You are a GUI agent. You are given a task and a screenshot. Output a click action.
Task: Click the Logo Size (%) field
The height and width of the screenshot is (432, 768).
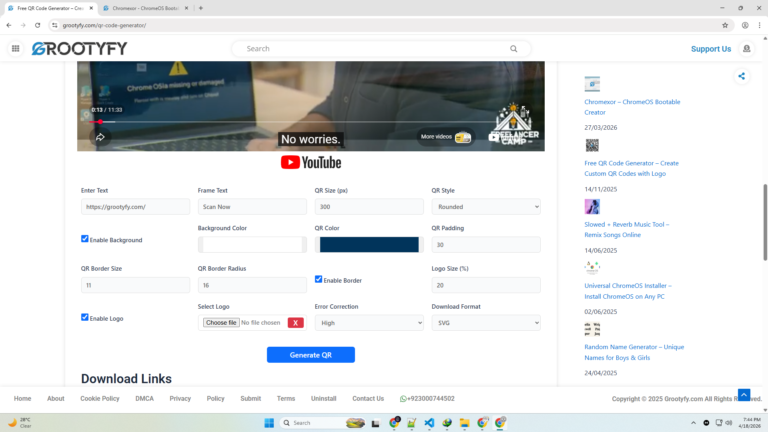486,285
